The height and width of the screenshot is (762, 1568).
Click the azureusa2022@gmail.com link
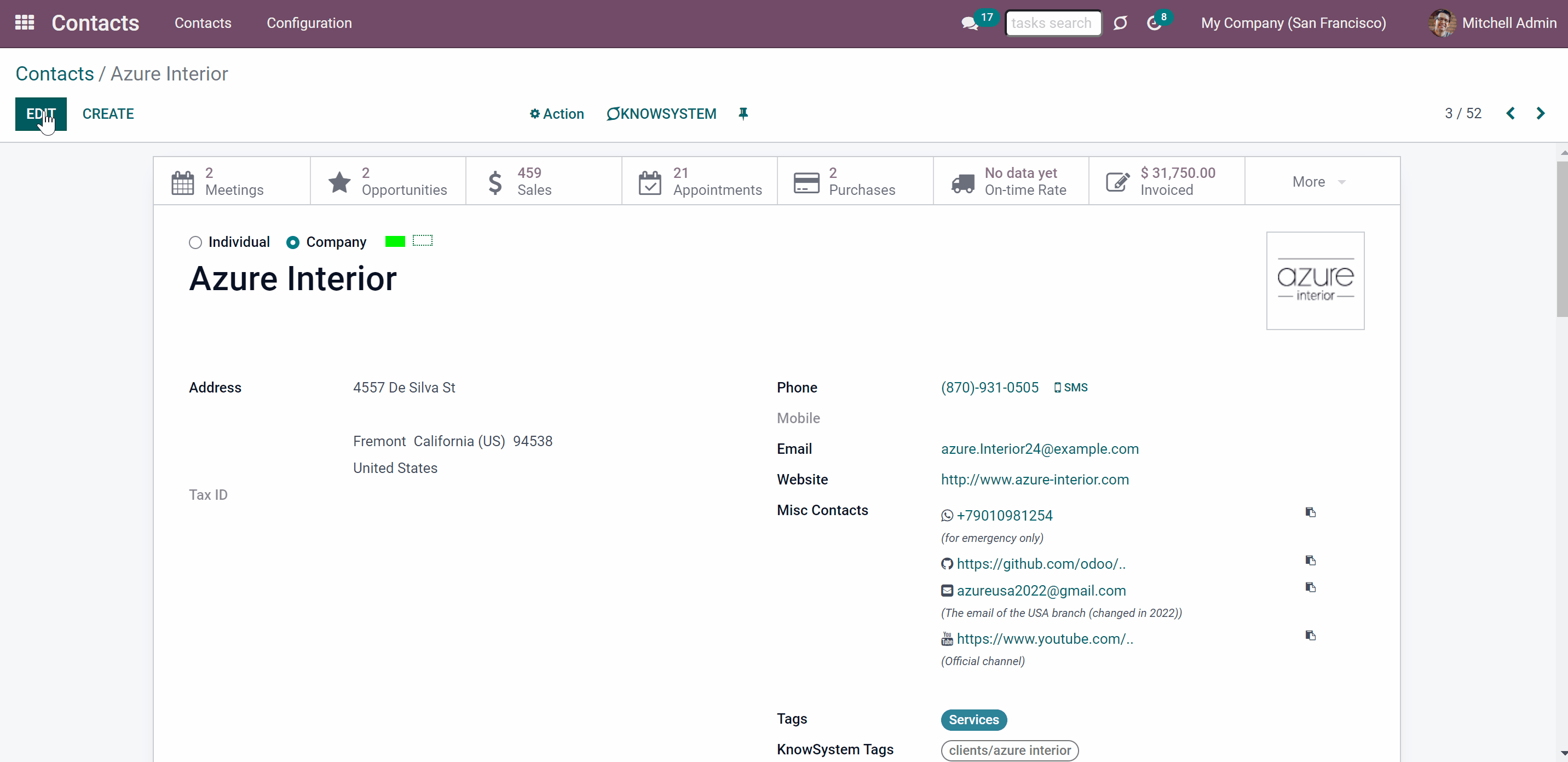[1041, 591]
